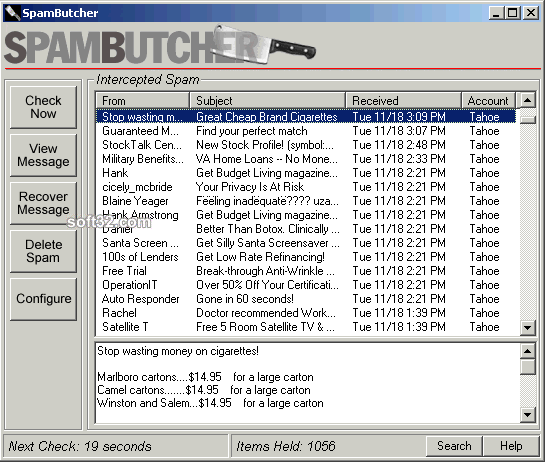
Task: Select the OperationIT message row
Action: pyautogui.click(x=306, y=285)
